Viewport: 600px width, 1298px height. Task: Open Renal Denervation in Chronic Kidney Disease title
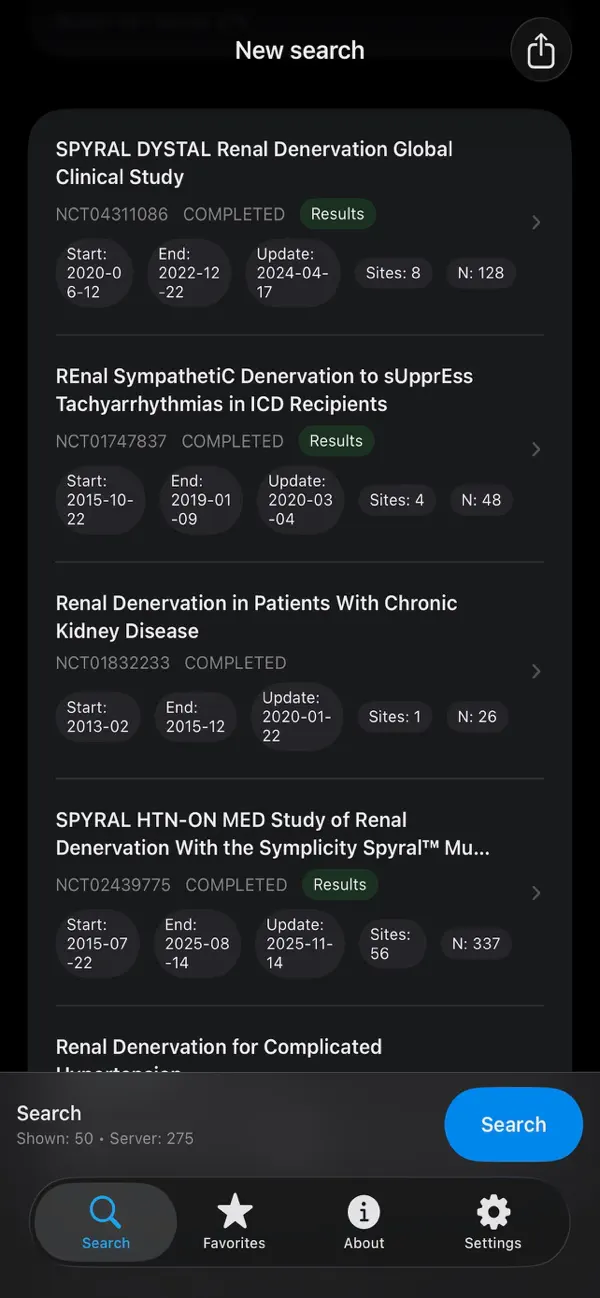click(256, 617)
